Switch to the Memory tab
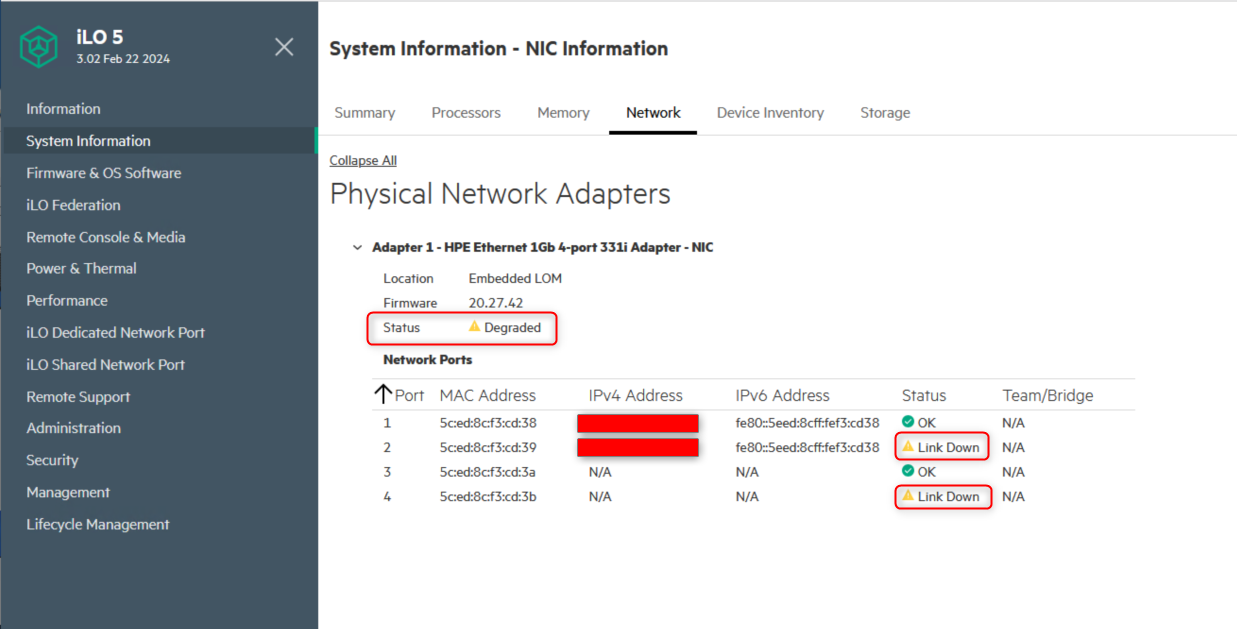 [563, 113]
